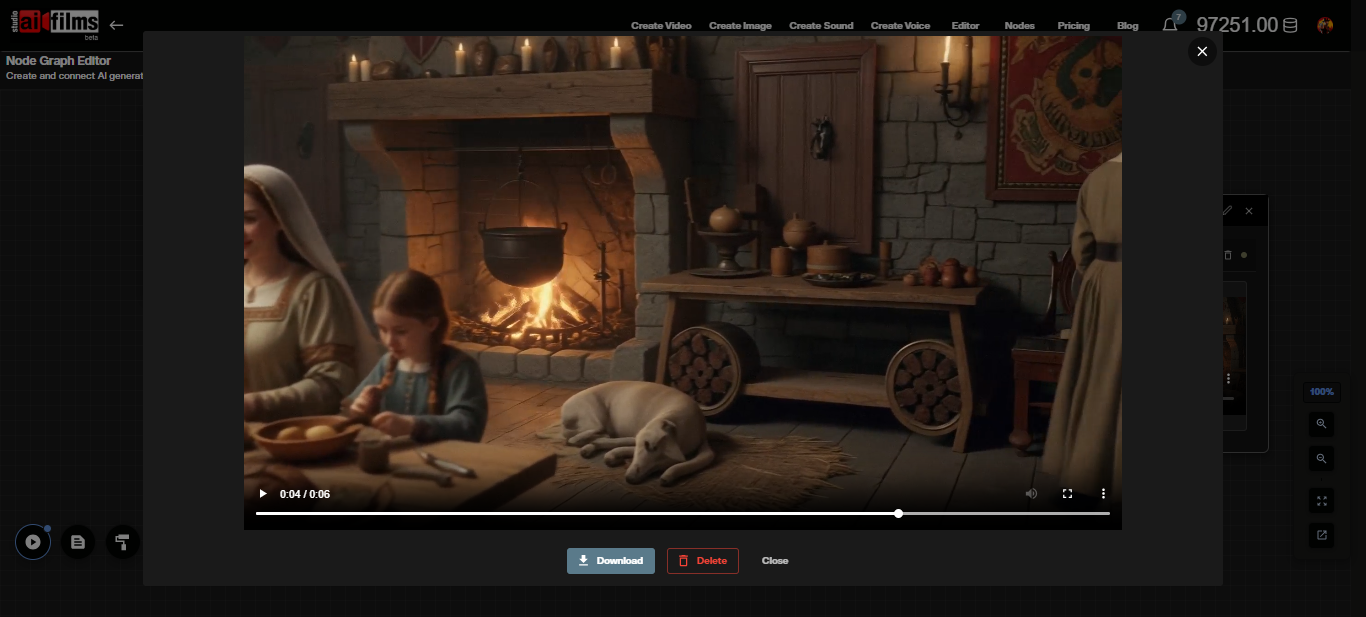Viewport: 1366px width, 617px height.
Task: Zoom out using the magnifier minus icon
Action: pos(1320,458)
